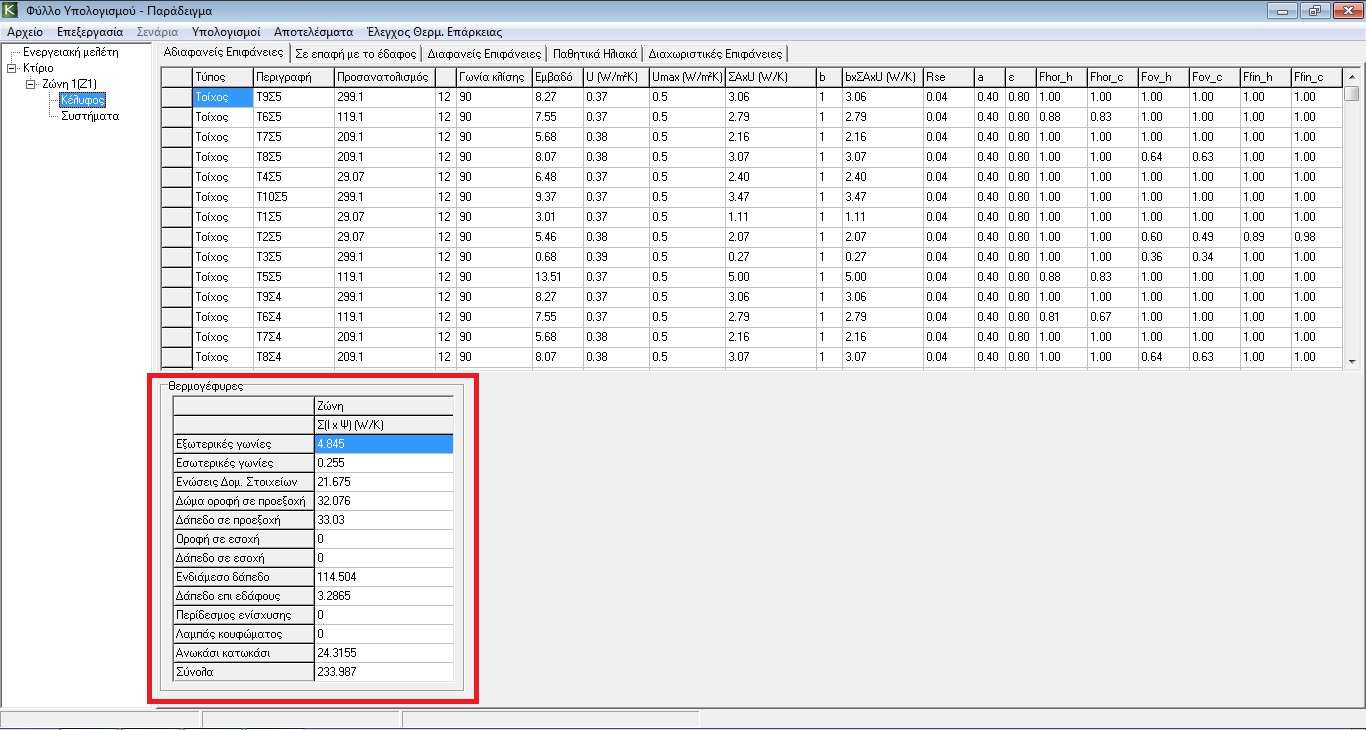Select the Εξωτερικές γωνίες value 4.845
Image resolution: width=1366 pixels, height=730 pixels.
[384, 444]
